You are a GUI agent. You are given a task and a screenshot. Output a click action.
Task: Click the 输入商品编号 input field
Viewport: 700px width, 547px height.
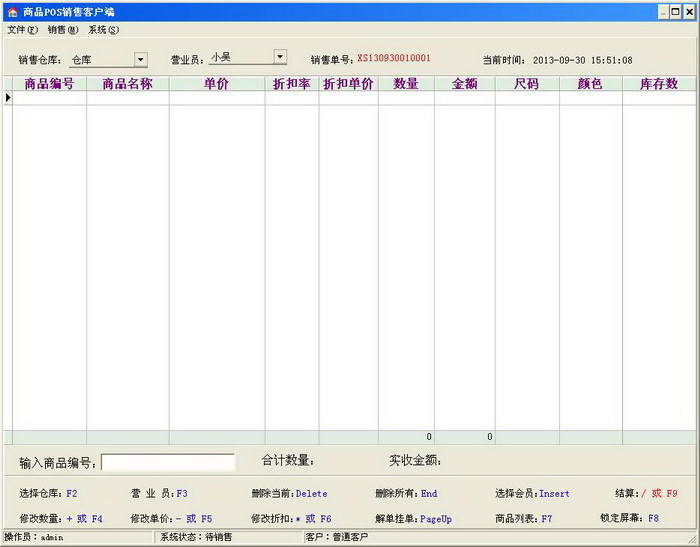pos(168,462)
